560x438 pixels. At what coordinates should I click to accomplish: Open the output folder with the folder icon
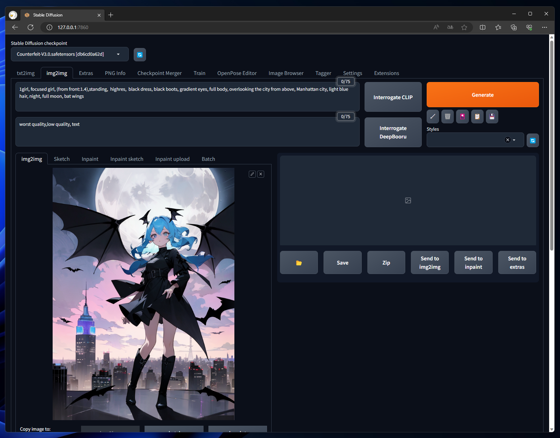click(x=299, y=263)
